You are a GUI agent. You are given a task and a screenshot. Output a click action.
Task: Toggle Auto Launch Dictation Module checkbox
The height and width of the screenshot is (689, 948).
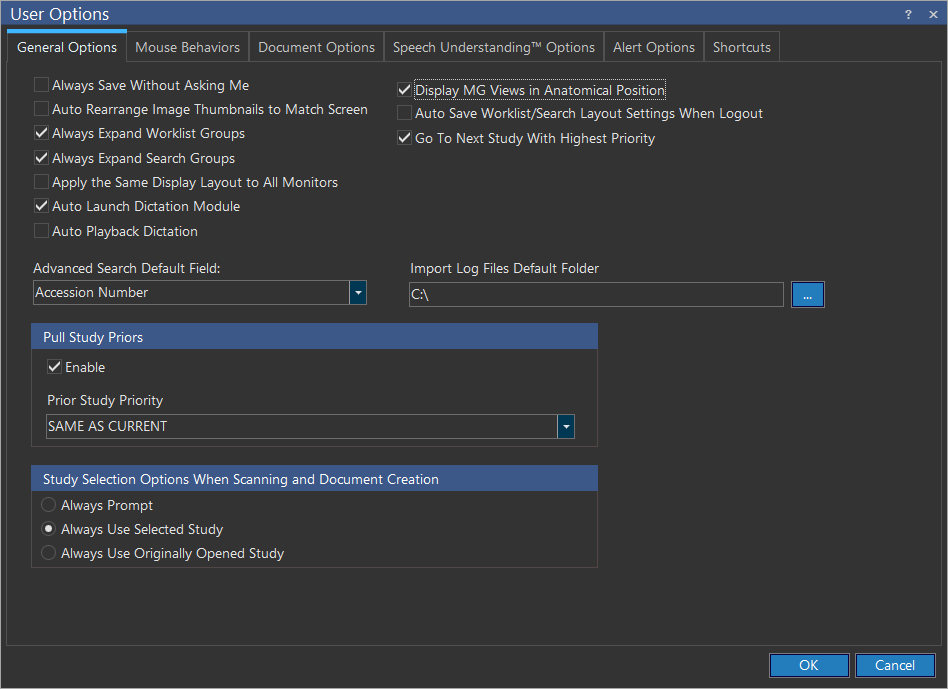pos(42,207)
